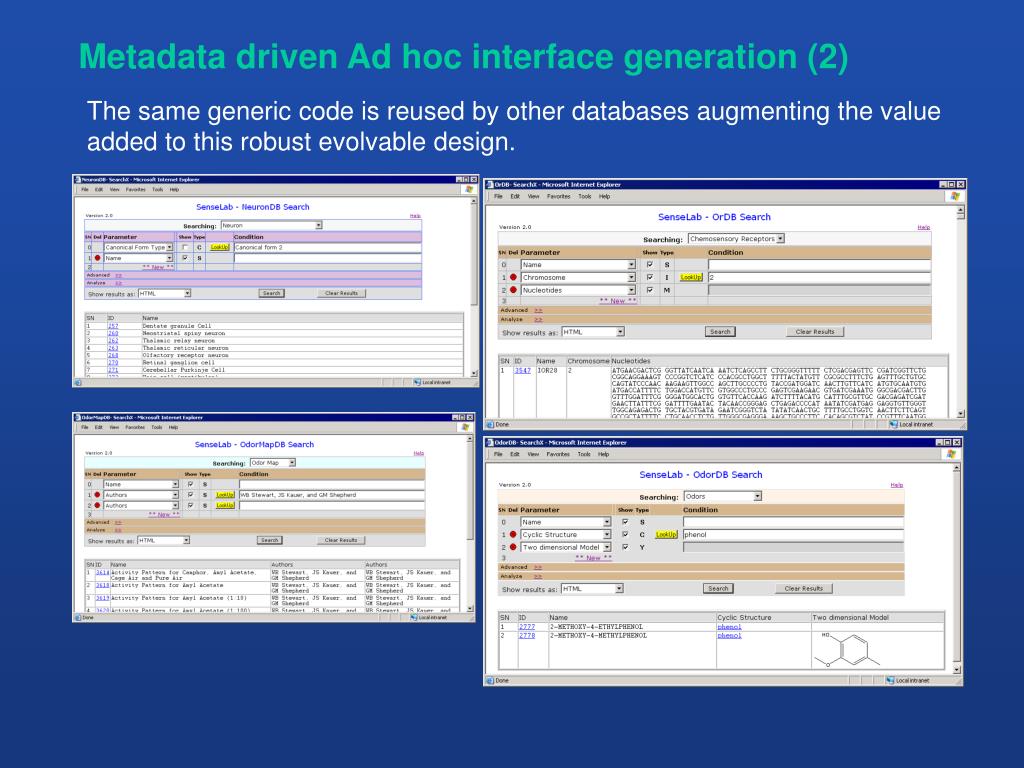Image resolution: width=1024 pixels, height=768 pixels.
Task: Expand the Advanced >> link in OdorDB
Action: [539, 567]
